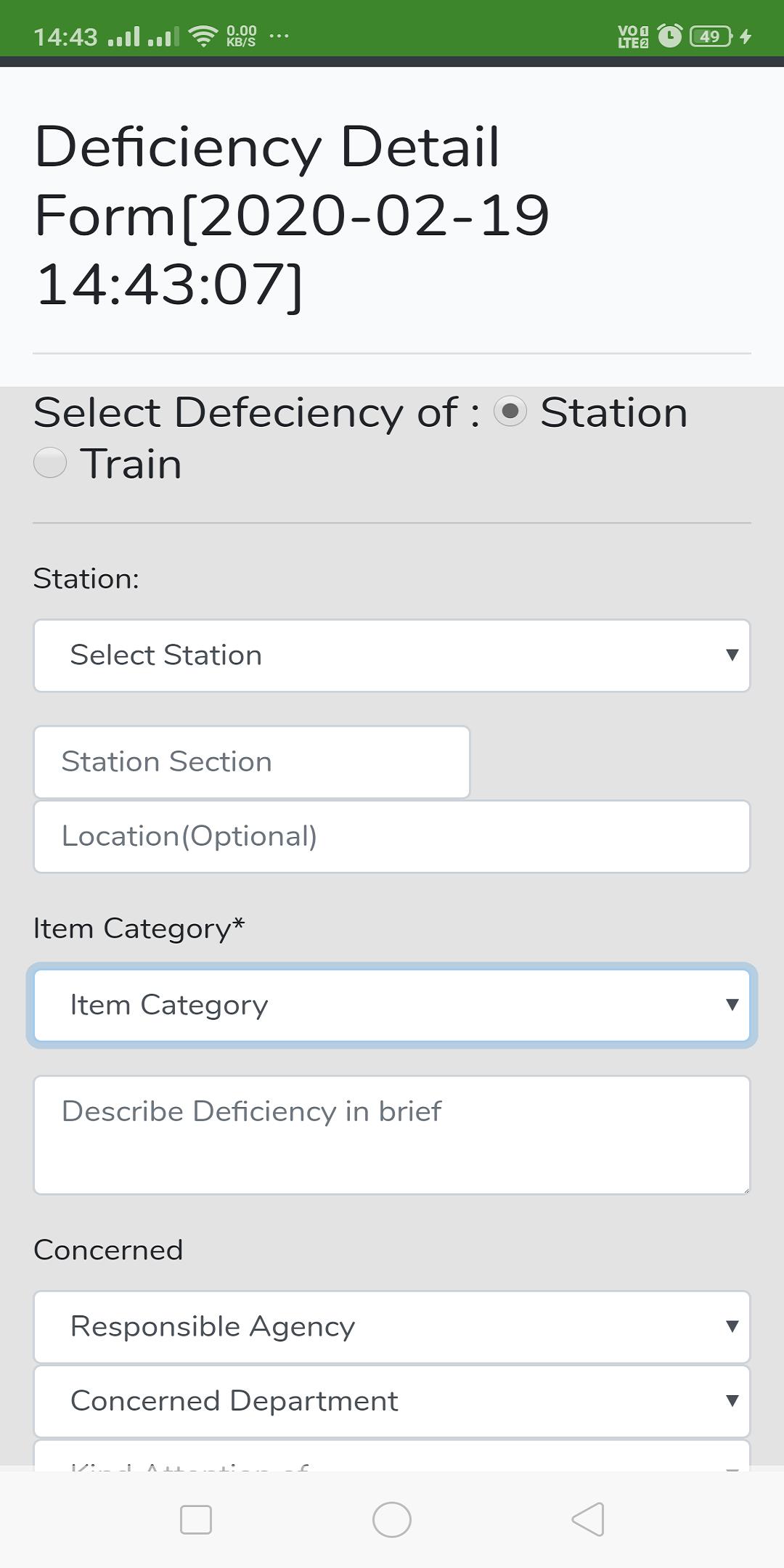Tap the battery indicator icon
784x1568 pixels.
711,36
